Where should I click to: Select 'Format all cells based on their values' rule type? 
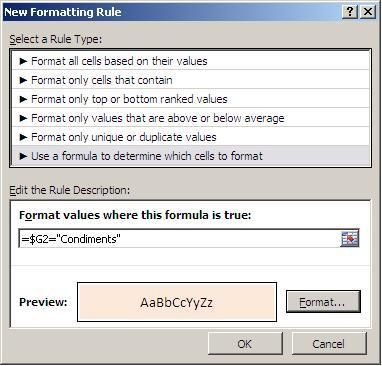pyautogui.click(x=191, y=61)
